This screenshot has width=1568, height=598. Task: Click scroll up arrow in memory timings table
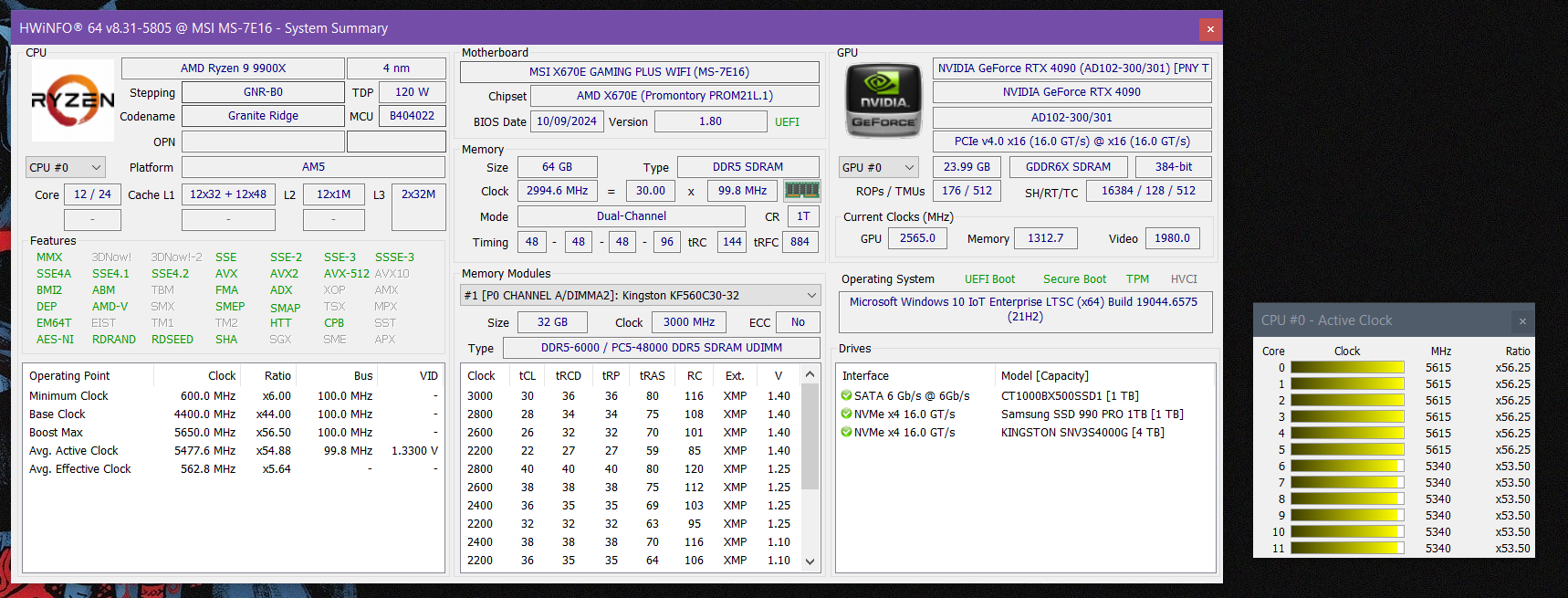click(810, 374)
